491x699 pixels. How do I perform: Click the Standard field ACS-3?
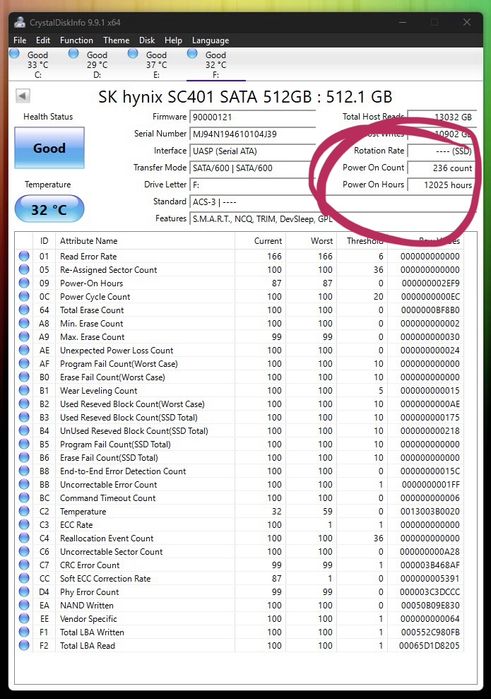(x=332, y=202)
